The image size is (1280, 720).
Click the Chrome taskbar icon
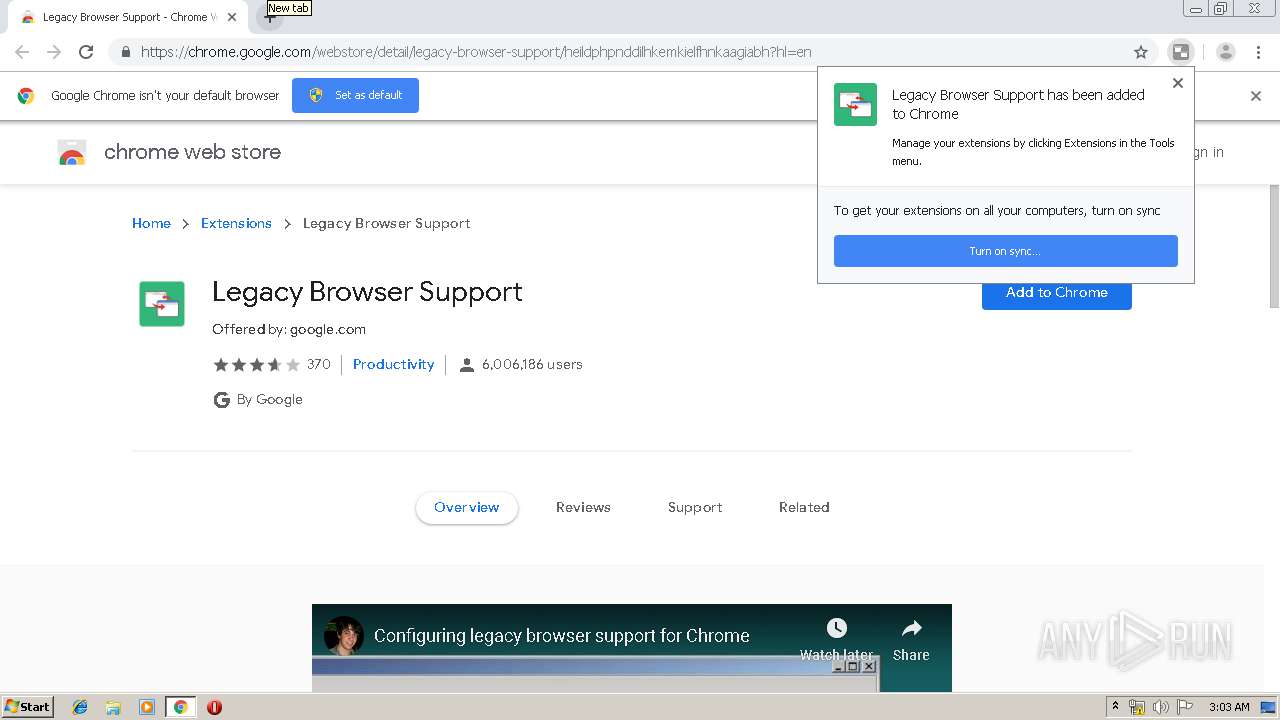[180, 707]
